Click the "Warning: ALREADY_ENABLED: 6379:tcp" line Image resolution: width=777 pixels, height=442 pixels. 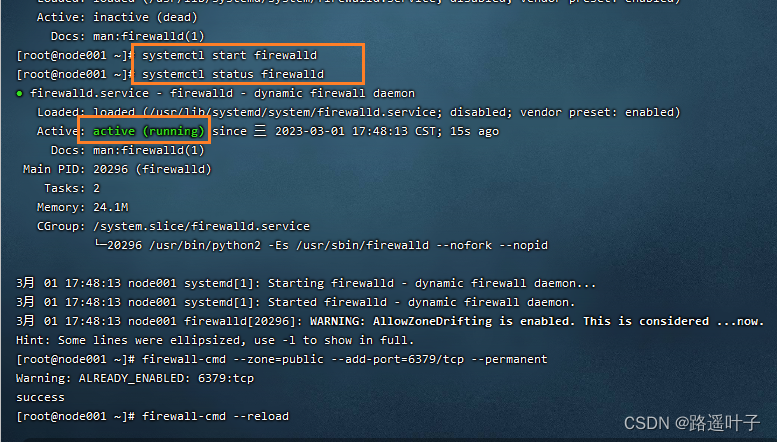click(x=135, y=378)
